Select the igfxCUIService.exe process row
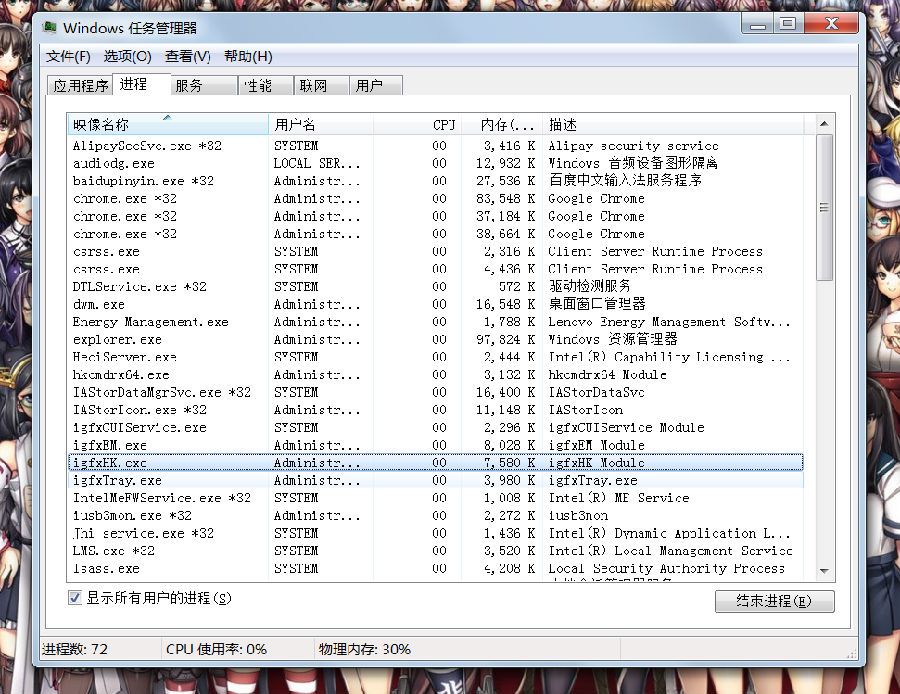The width and height of the screenshot is (900, 694). tap(436, 428)
